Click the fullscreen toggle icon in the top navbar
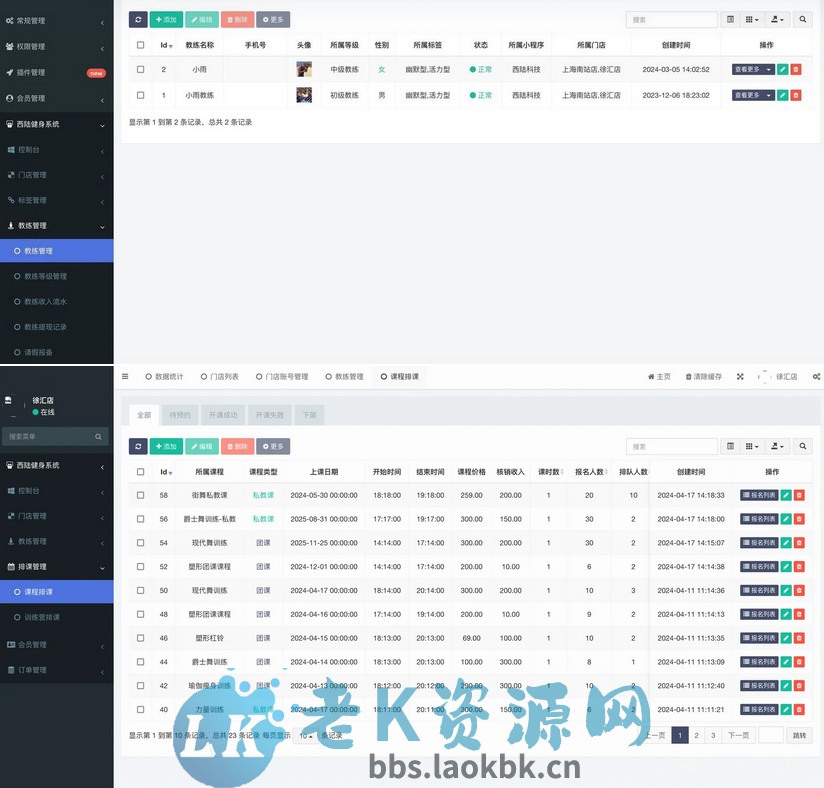This screenshot has width=824, height=788. click(740, 376)
